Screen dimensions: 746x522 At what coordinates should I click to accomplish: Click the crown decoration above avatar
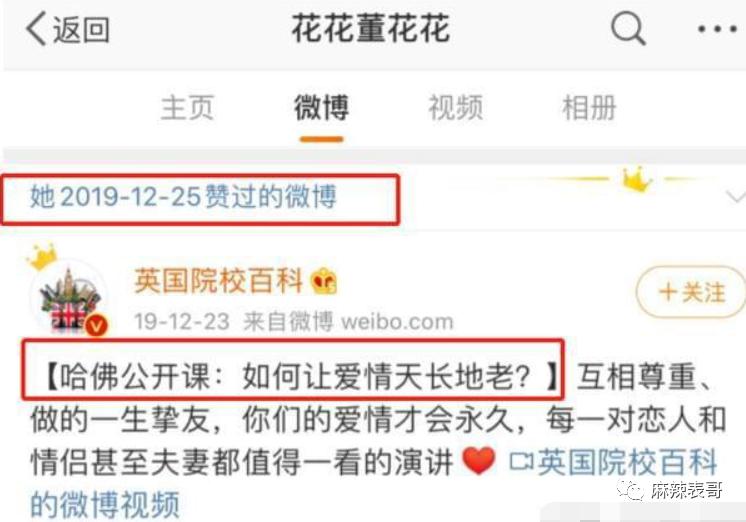click(42, 257)
